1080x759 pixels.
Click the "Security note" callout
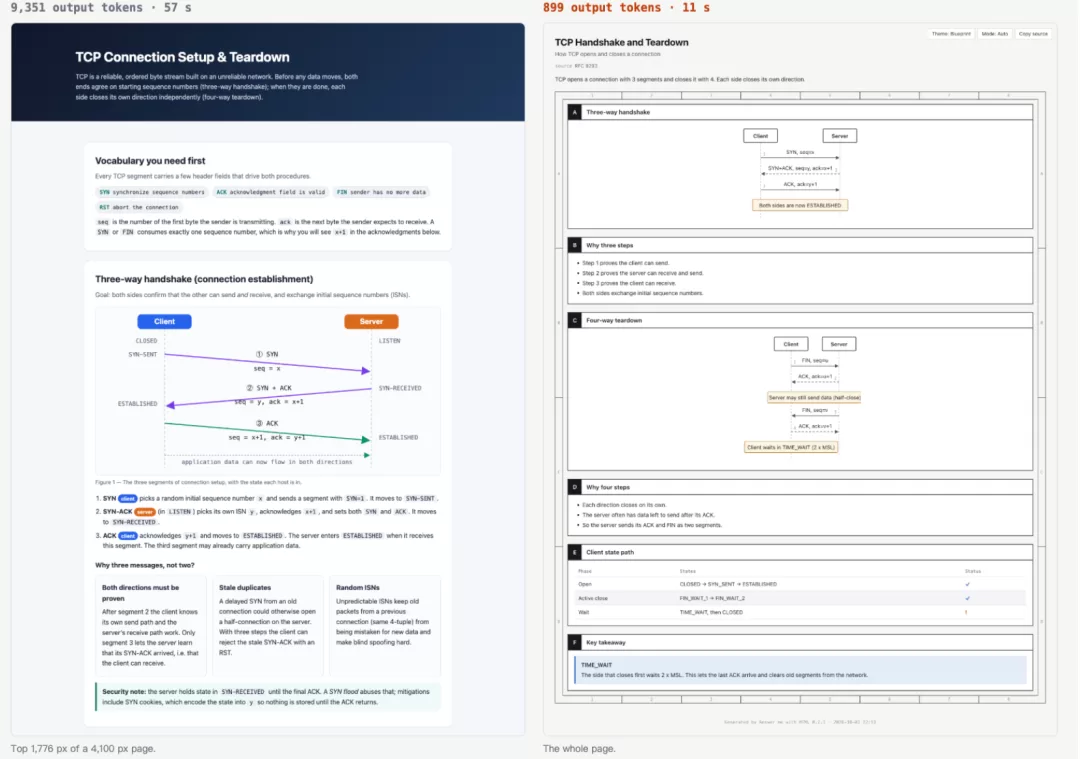pos(269,697)
